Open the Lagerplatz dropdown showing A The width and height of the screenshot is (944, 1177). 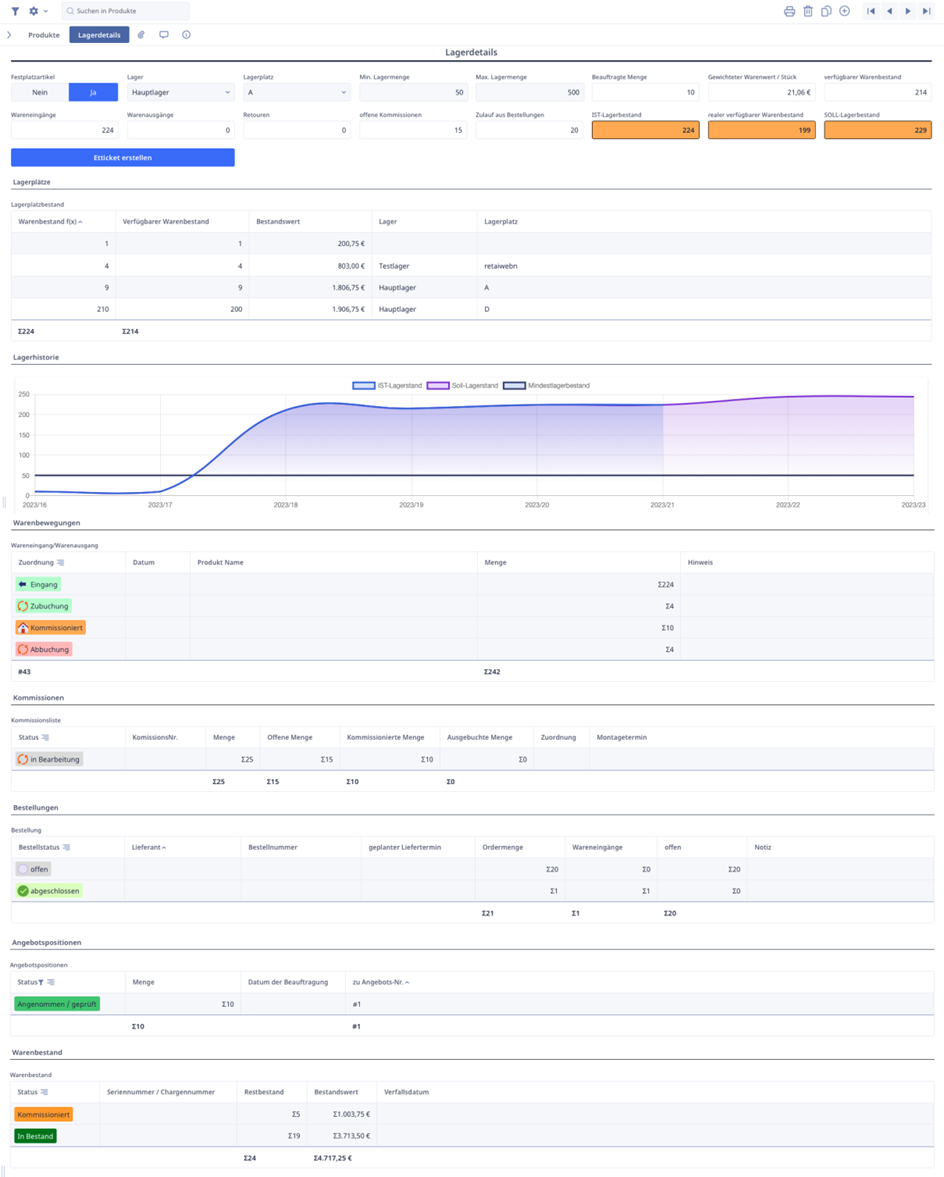pos(296,92)
